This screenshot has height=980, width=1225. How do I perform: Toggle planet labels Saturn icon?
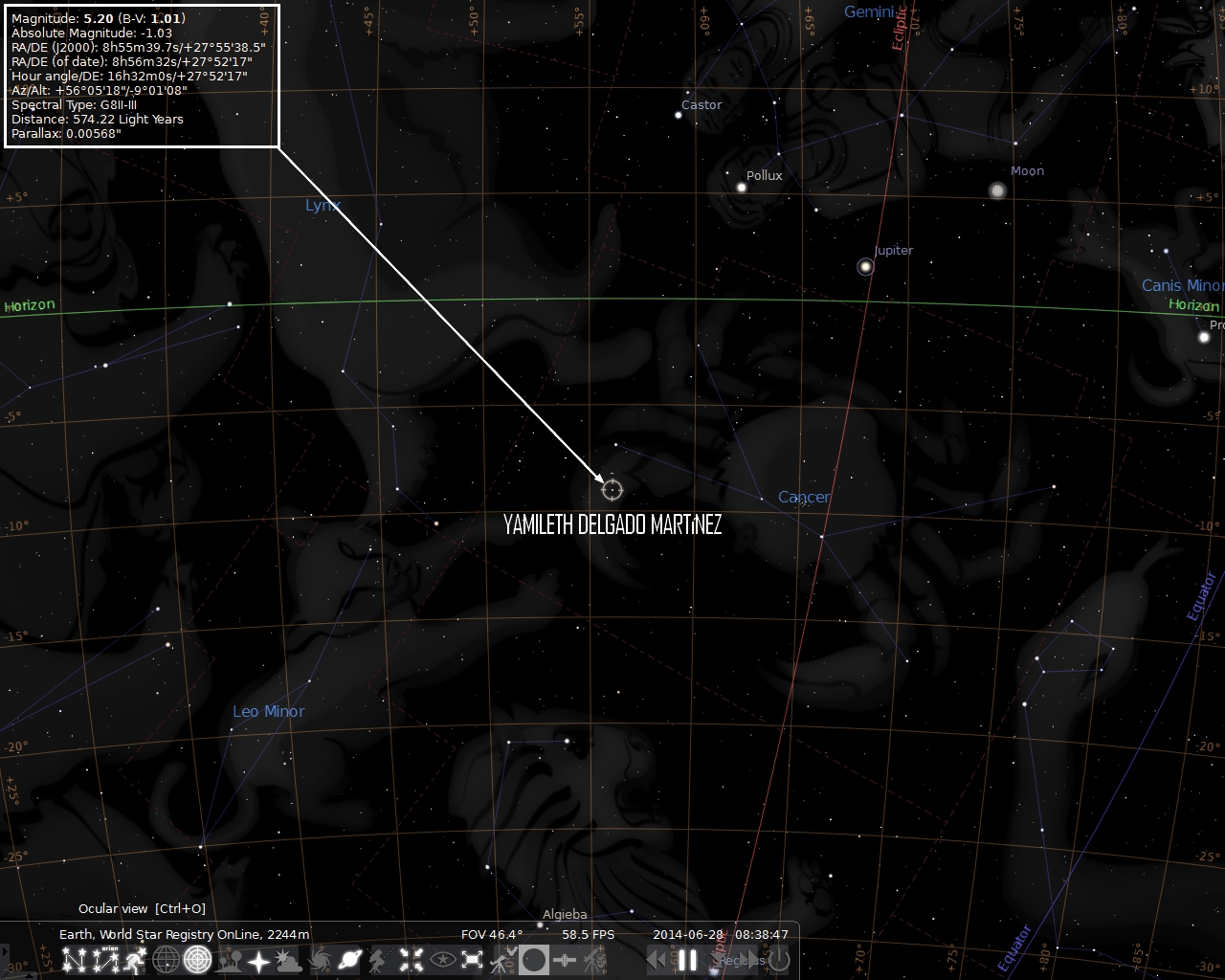[350, 959]
